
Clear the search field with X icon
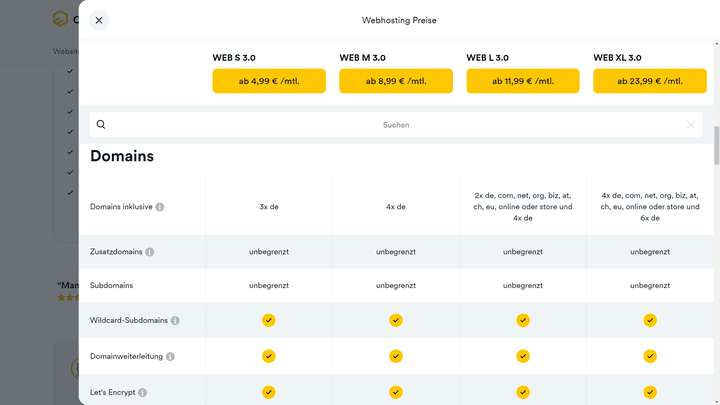(690, 125)
